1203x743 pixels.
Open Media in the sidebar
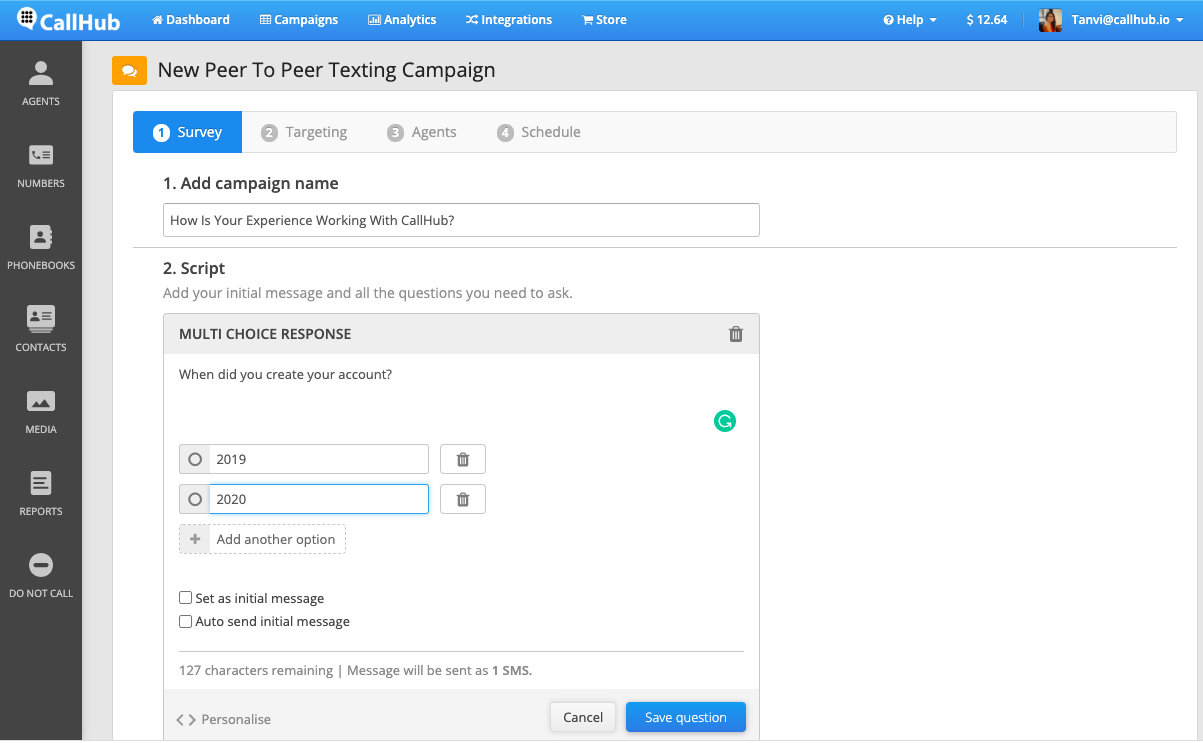pos(41,410)
